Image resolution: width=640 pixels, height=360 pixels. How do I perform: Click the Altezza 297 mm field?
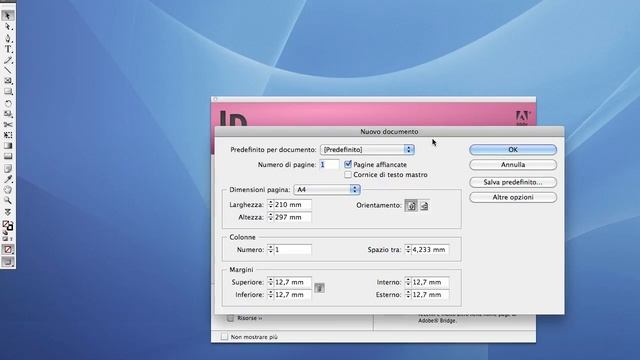point(292,217)
